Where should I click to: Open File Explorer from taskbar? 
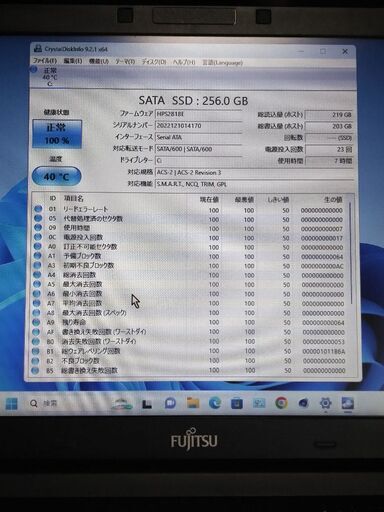pyautogui.click(x=193, y=403)
